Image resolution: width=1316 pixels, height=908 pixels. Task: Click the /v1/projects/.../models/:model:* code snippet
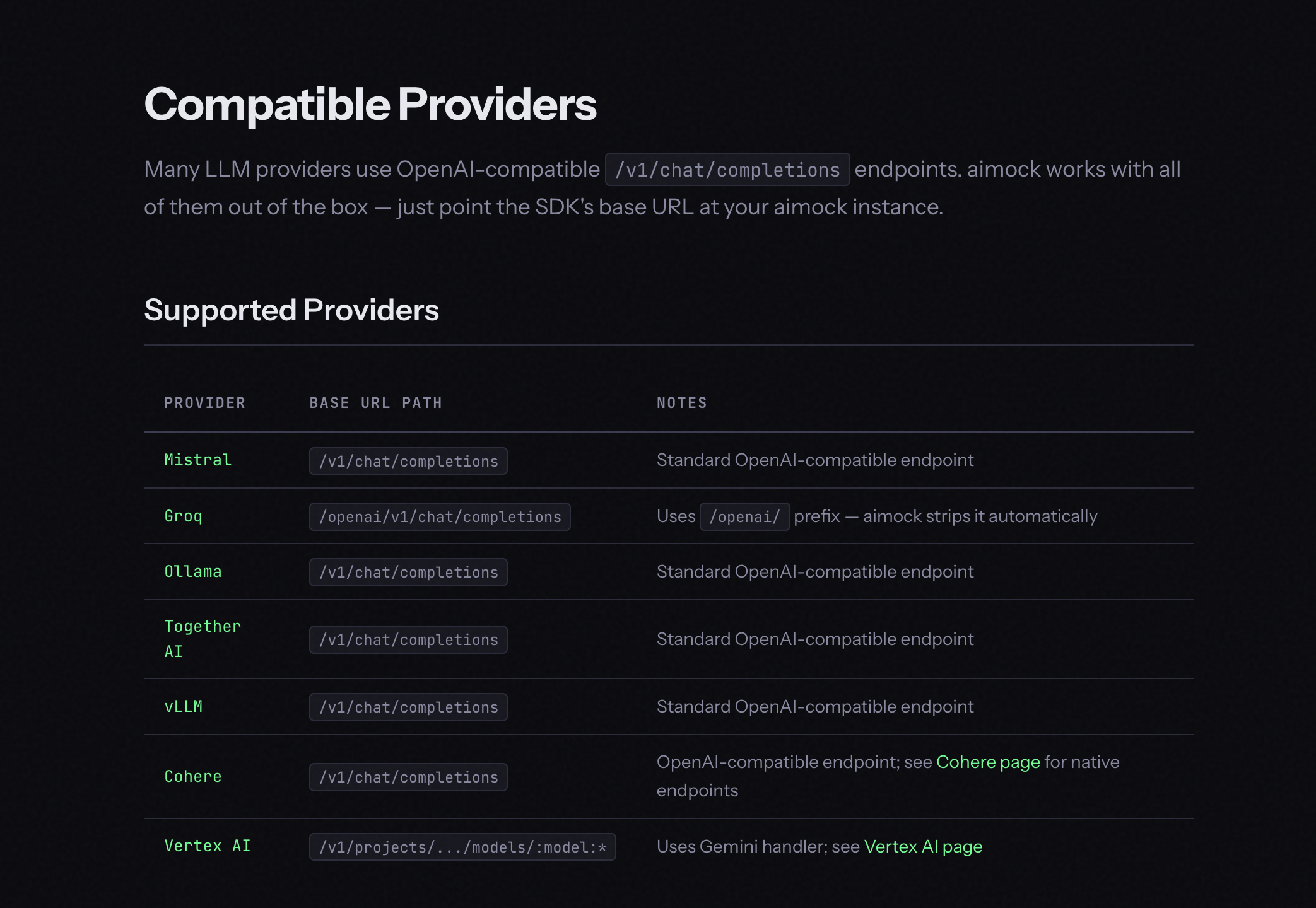462,847
